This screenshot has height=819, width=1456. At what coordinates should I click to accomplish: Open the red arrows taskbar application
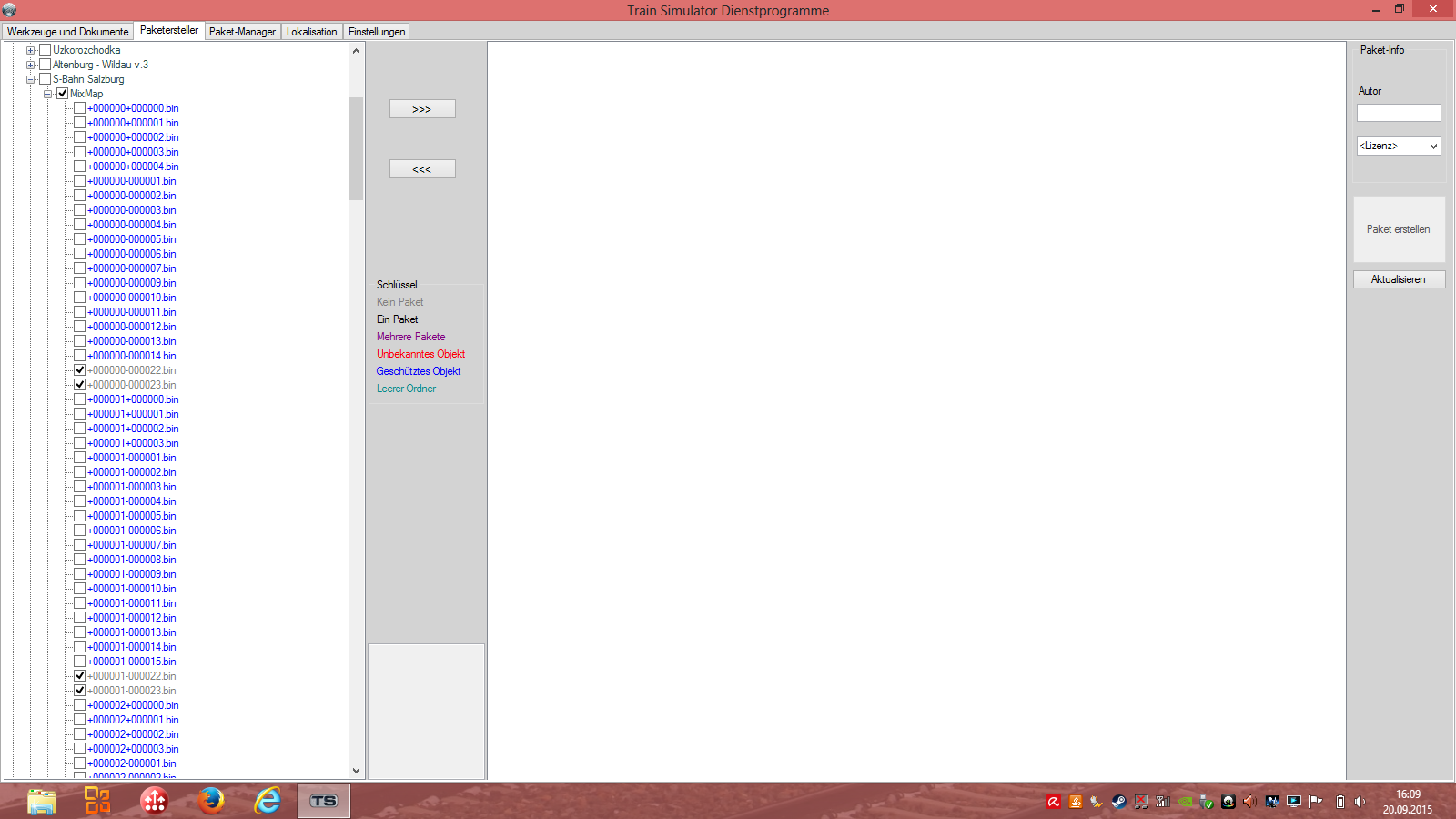155,801
